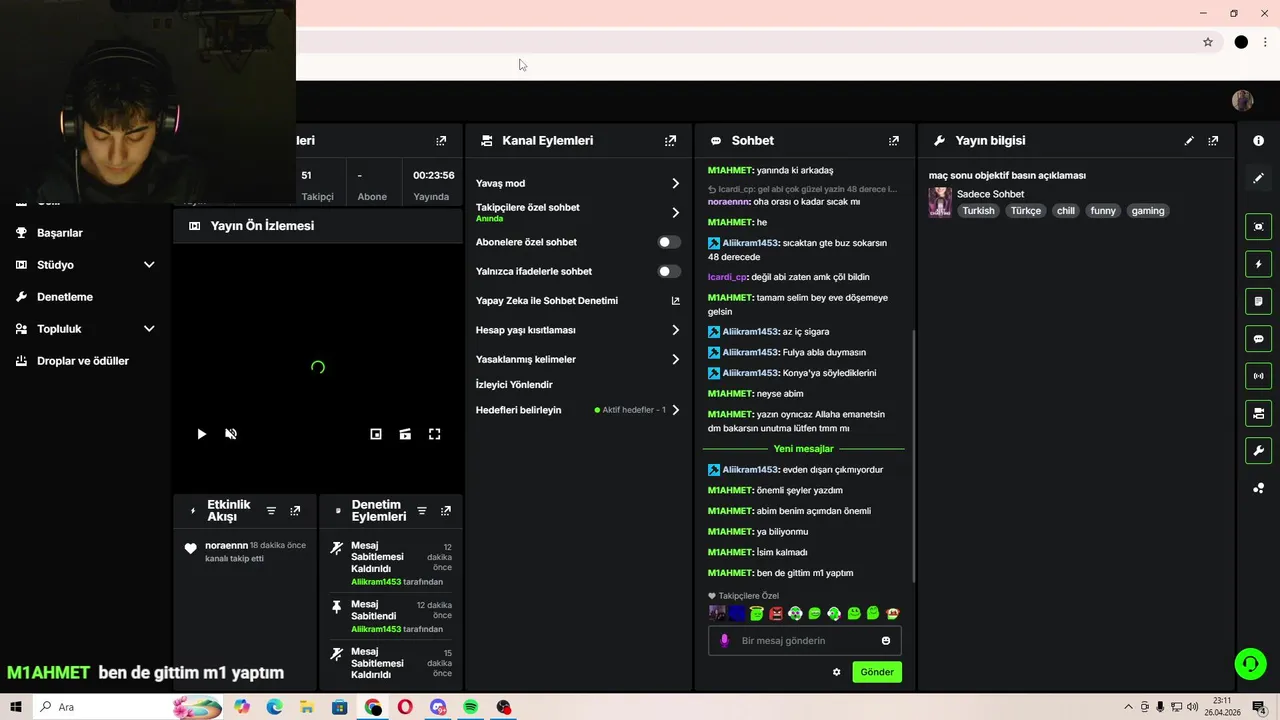Viewport: 1280px width, 720px height.
Task: Pop out the Kanal Eylemleri panel
Action: pos(670,141)
